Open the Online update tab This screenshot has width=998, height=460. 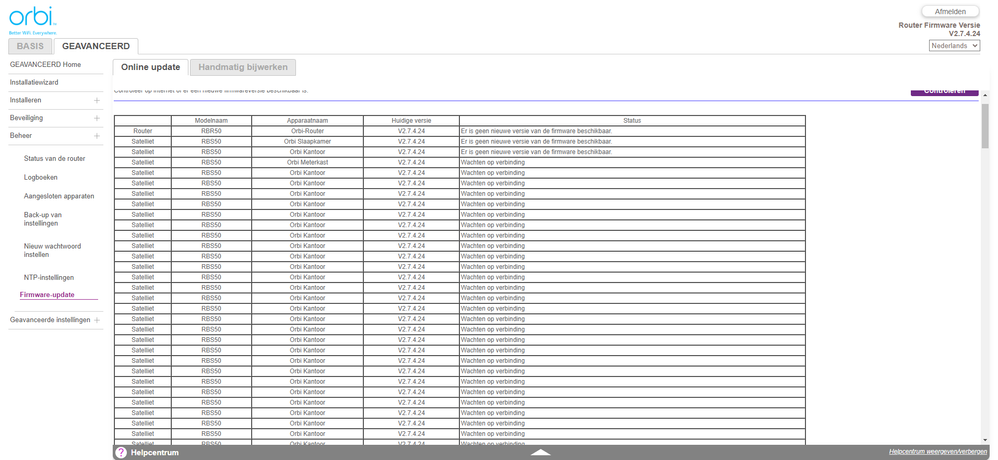click(151, 67)
